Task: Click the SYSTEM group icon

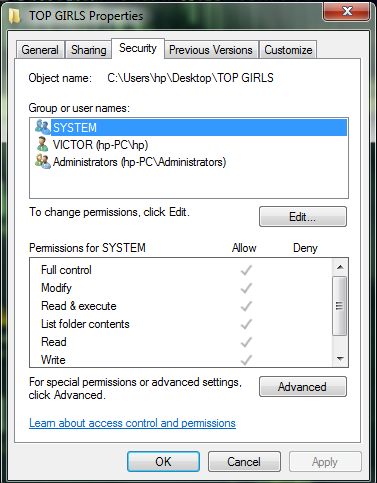Action: pyautogui.click(x=43, y=127)
